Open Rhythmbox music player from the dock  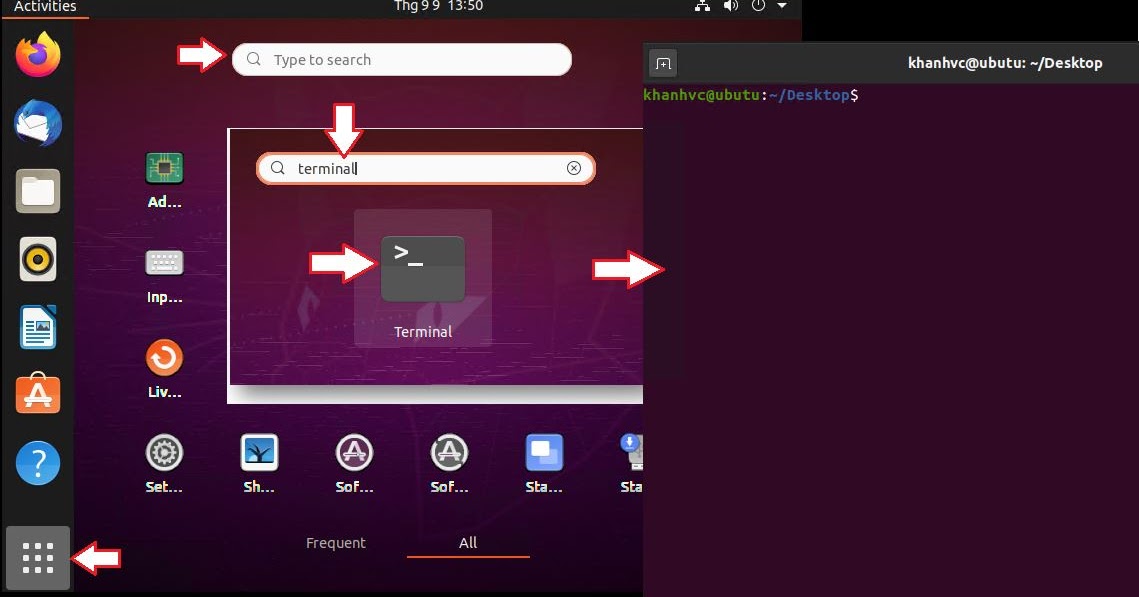(37, 259)
